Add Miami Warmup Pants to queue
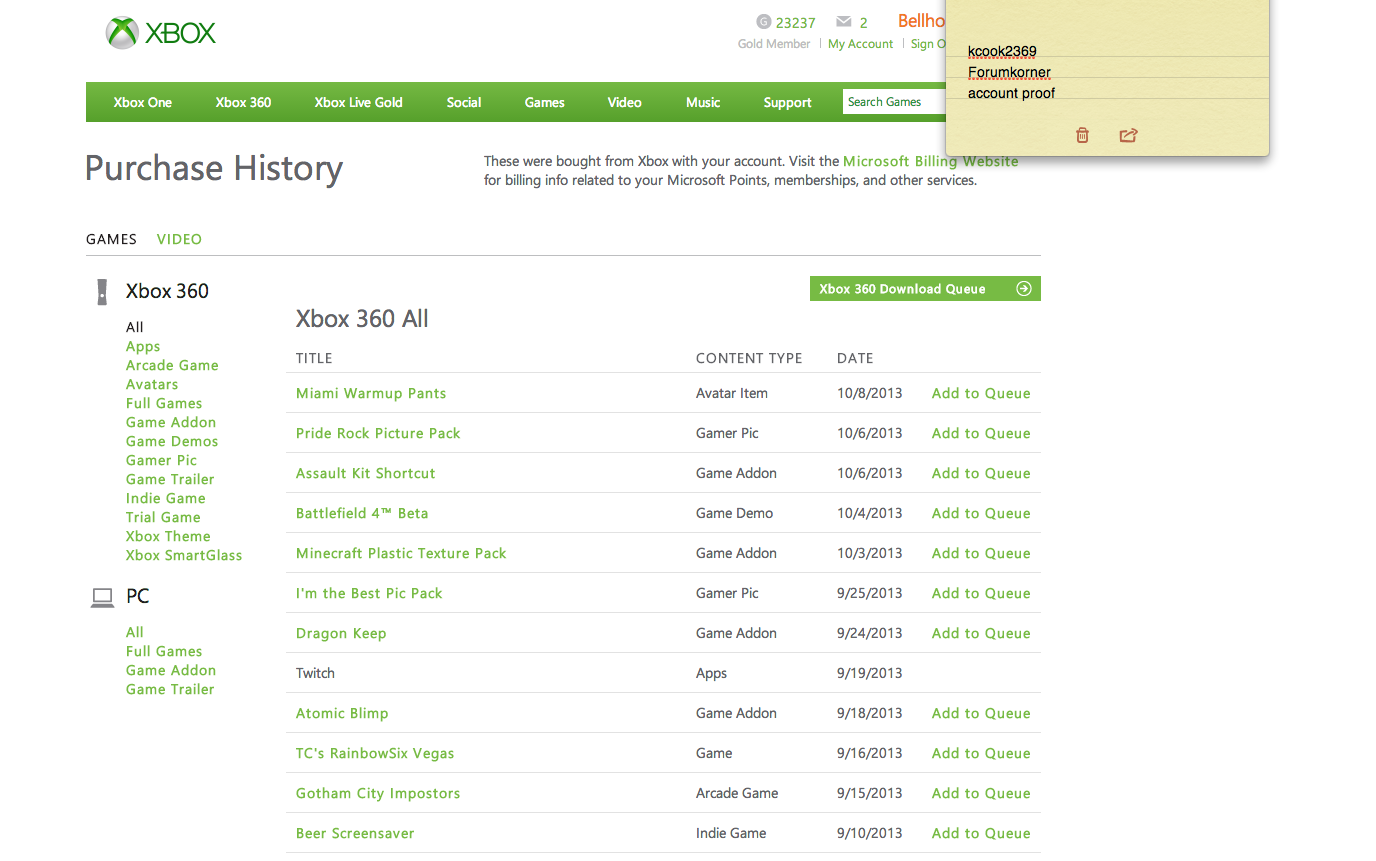The height and width of the screenshot is (861, 1376). 981,393
